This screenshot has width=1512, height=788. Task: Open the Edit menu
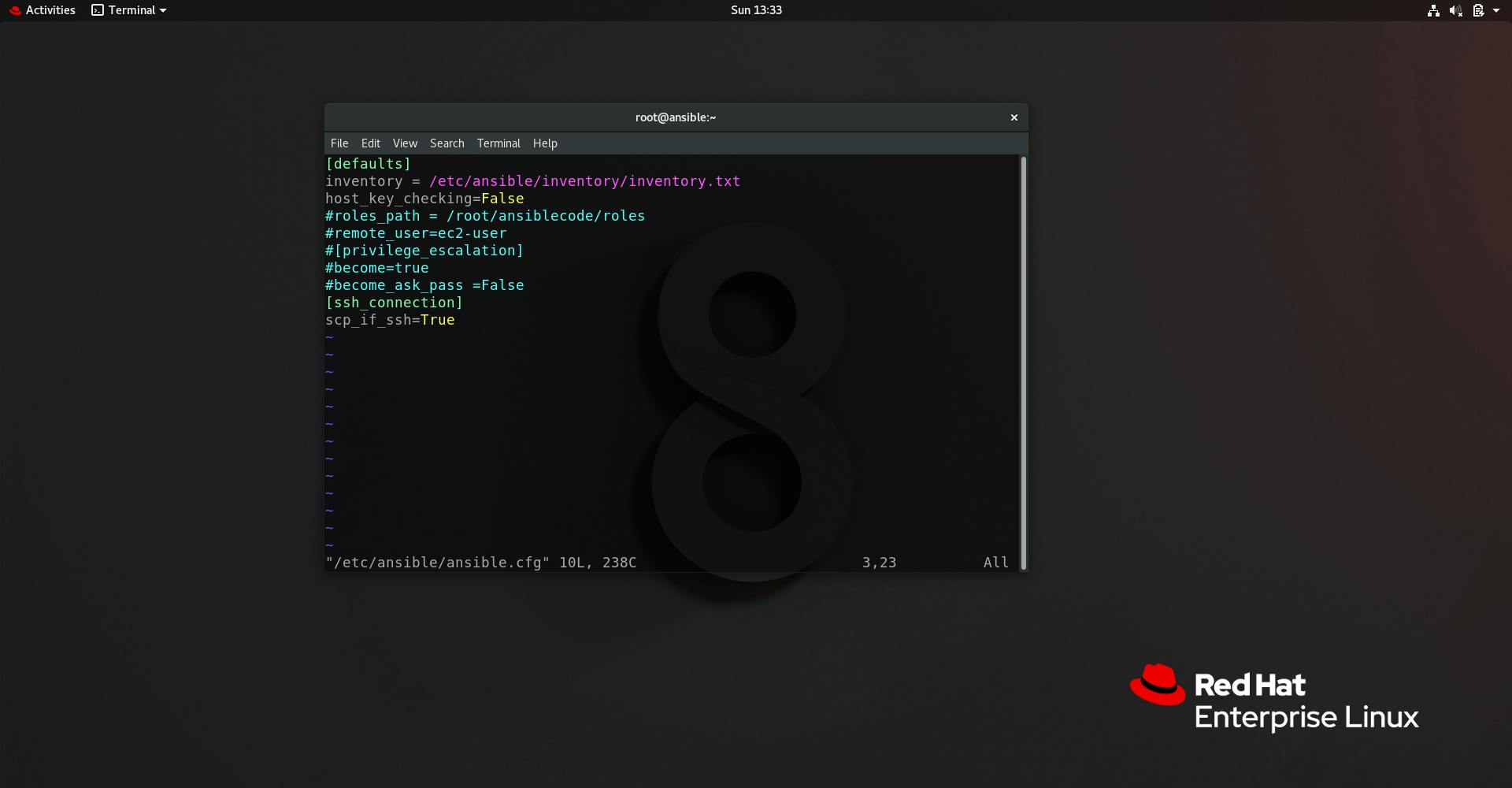[x=370, y=143]
